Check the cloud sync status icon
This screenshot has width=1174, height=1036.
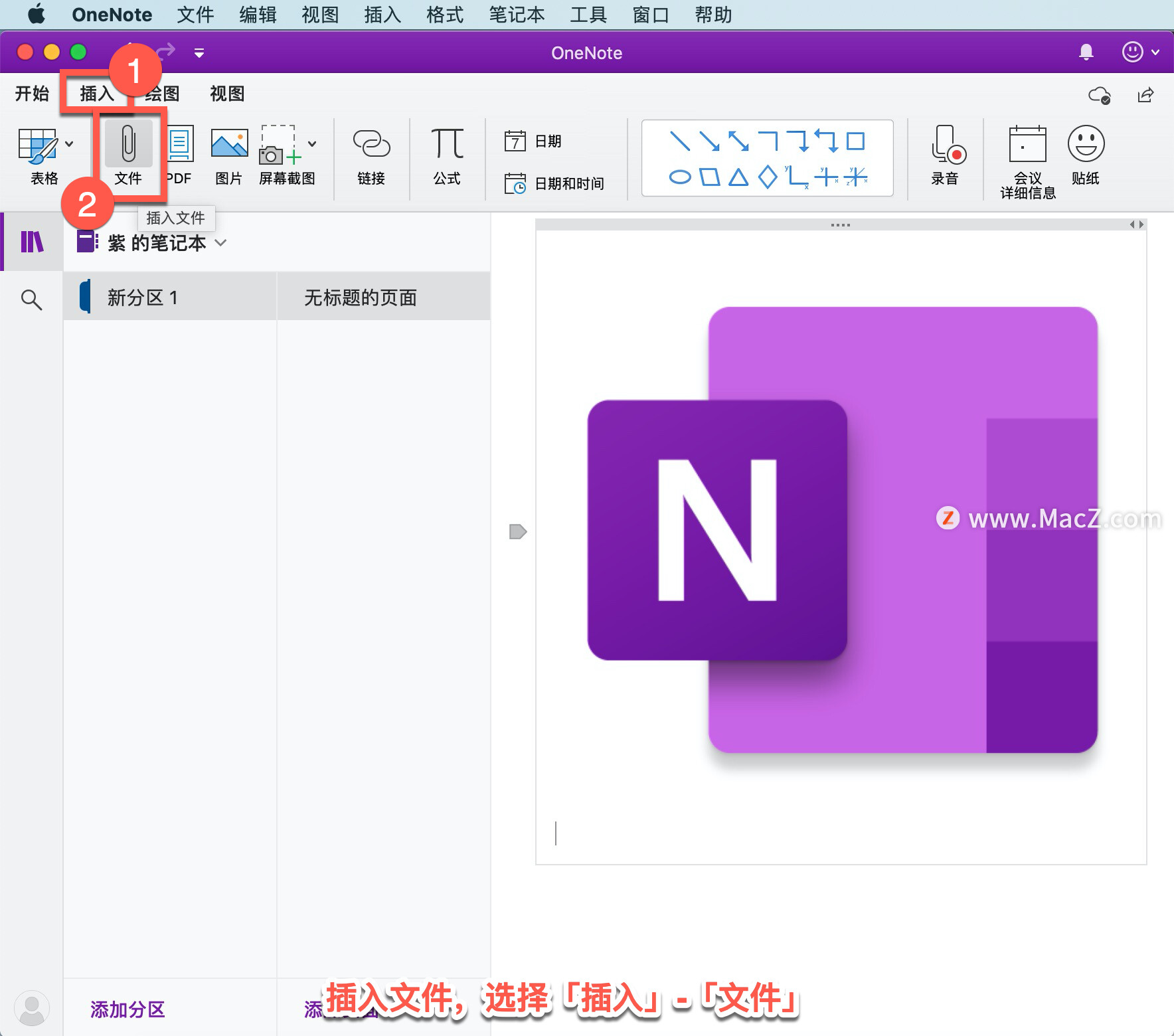tap(1100, 95)
